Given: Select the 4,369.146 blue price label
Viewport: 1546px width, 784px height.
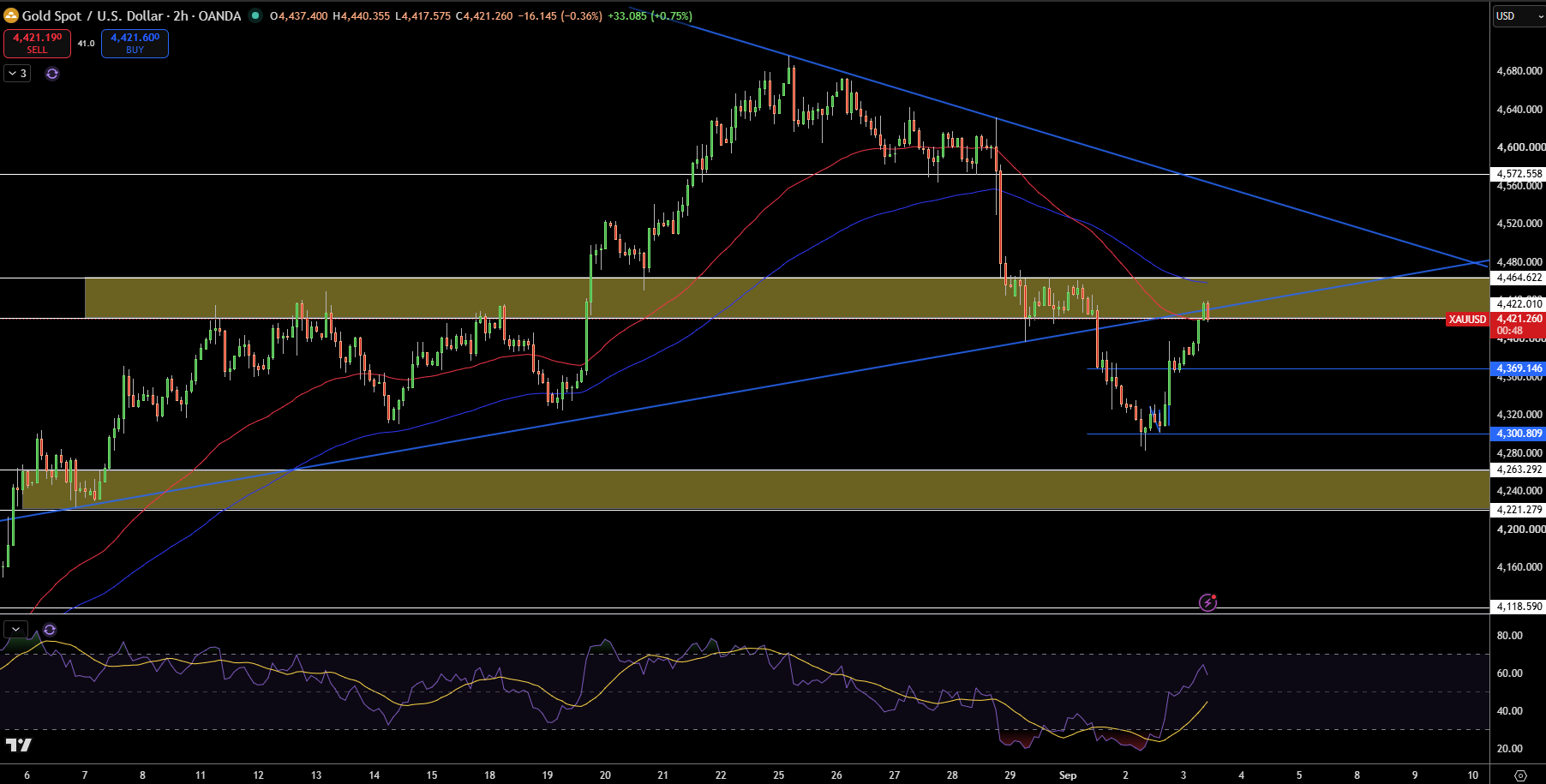Looking at the screenshot, I should click(1519, 368).
